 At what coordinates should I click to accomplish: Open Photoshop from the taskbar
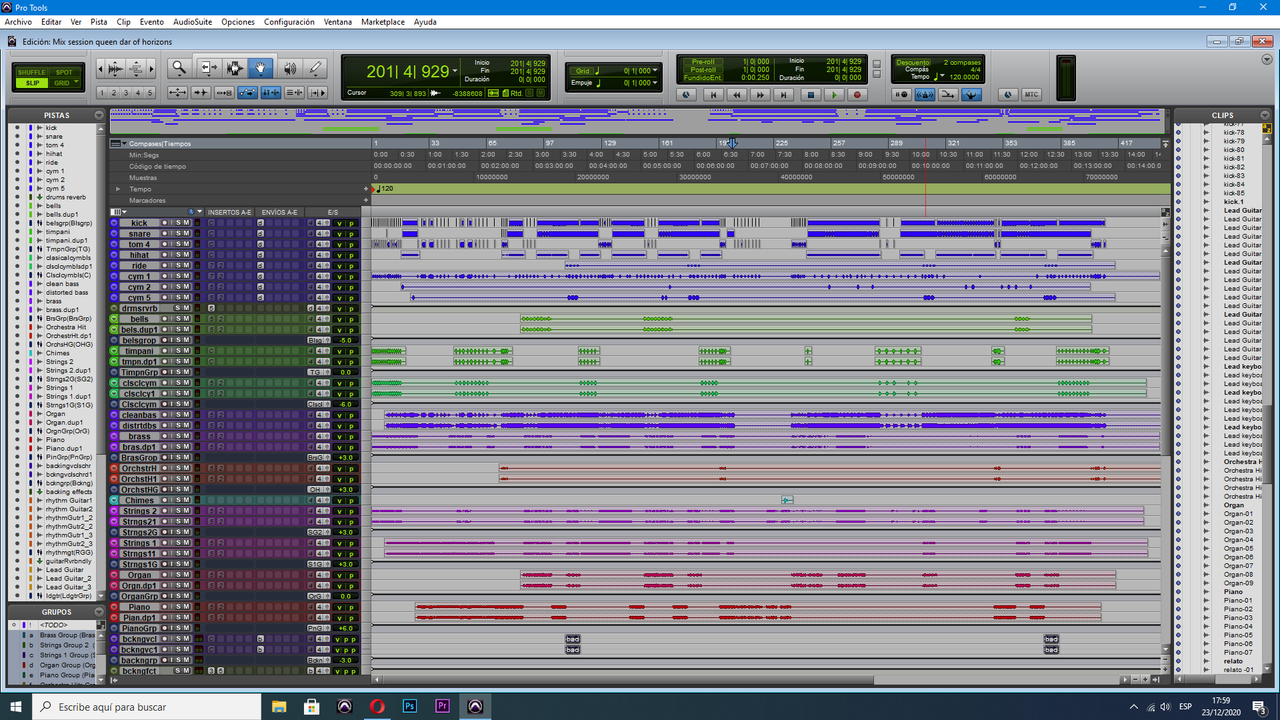(409, 706)
